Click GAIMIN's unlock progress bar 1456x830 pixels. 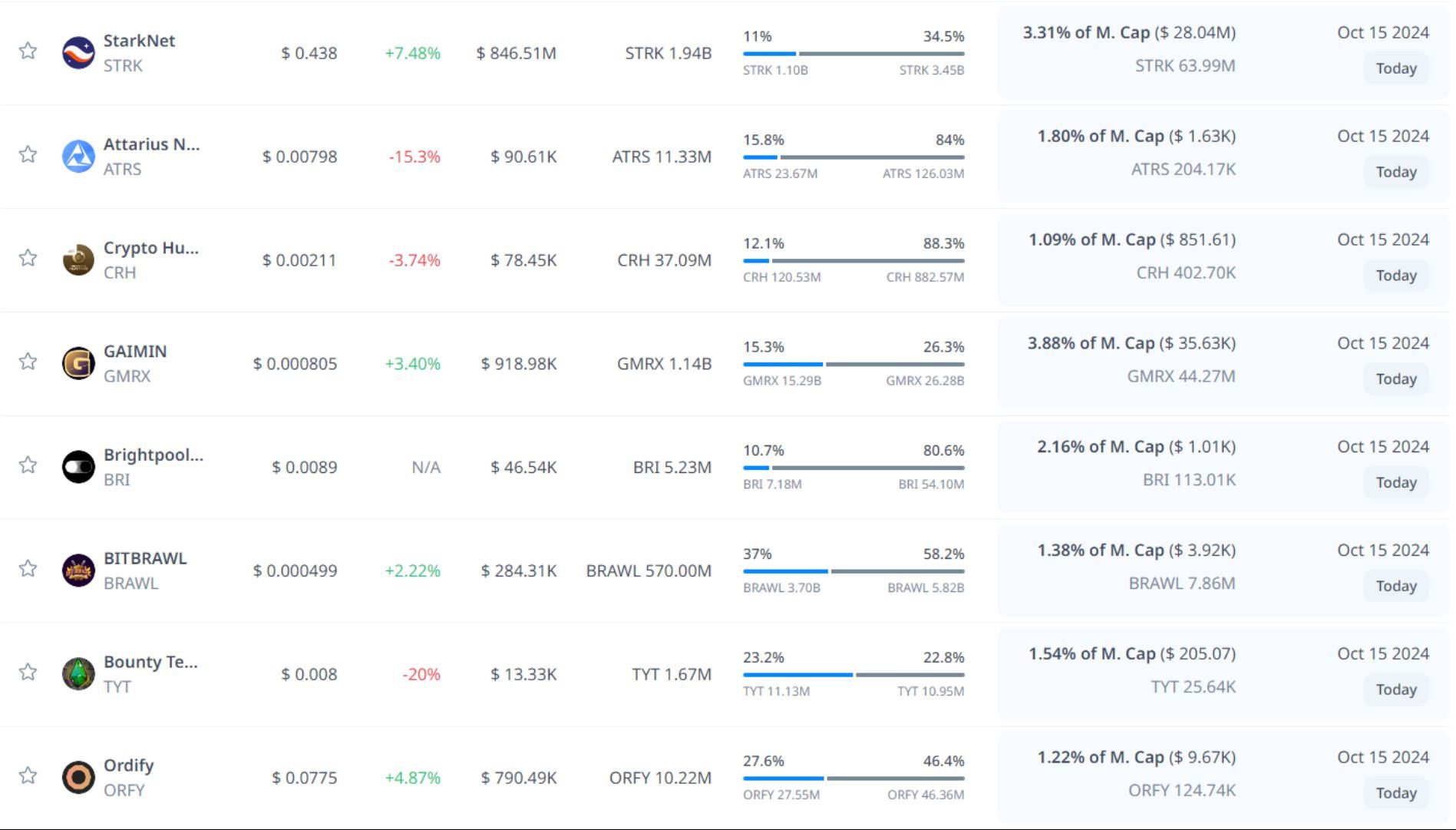pyautogui.click(x=853, y=364)
